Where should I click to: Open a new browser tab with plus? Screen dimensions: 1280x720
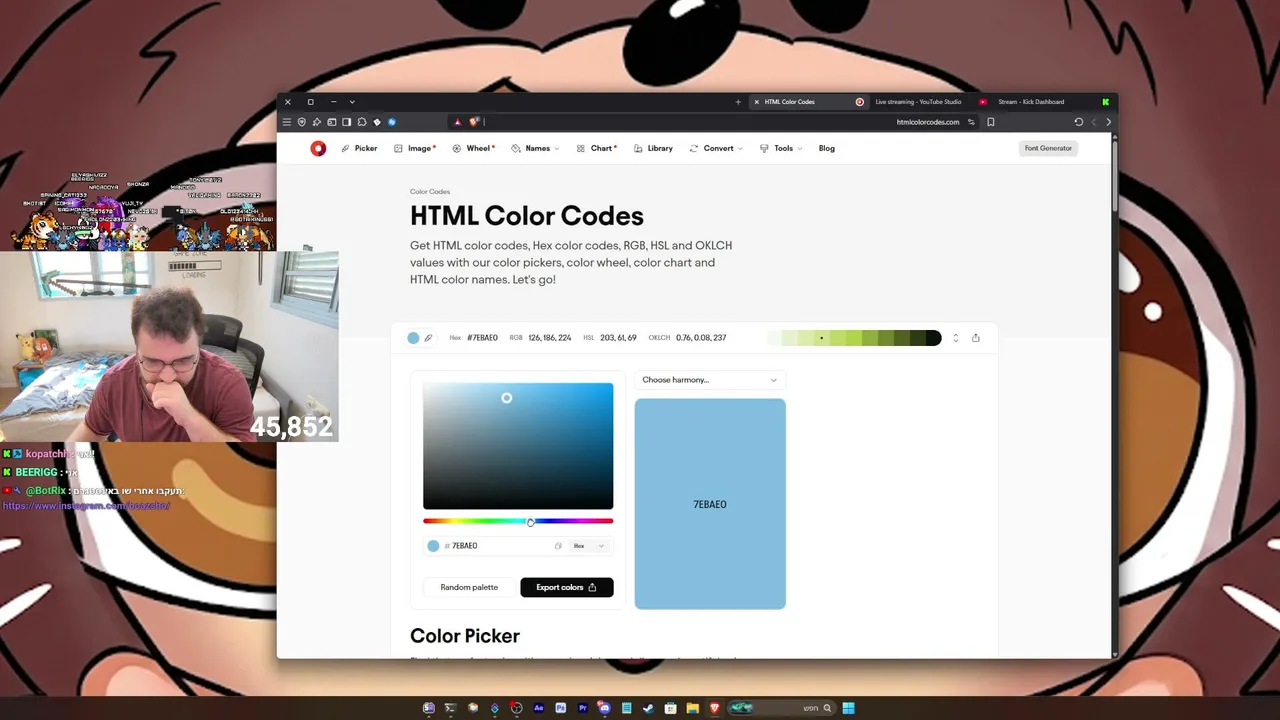pyautogui.click(x=738, y=102)
